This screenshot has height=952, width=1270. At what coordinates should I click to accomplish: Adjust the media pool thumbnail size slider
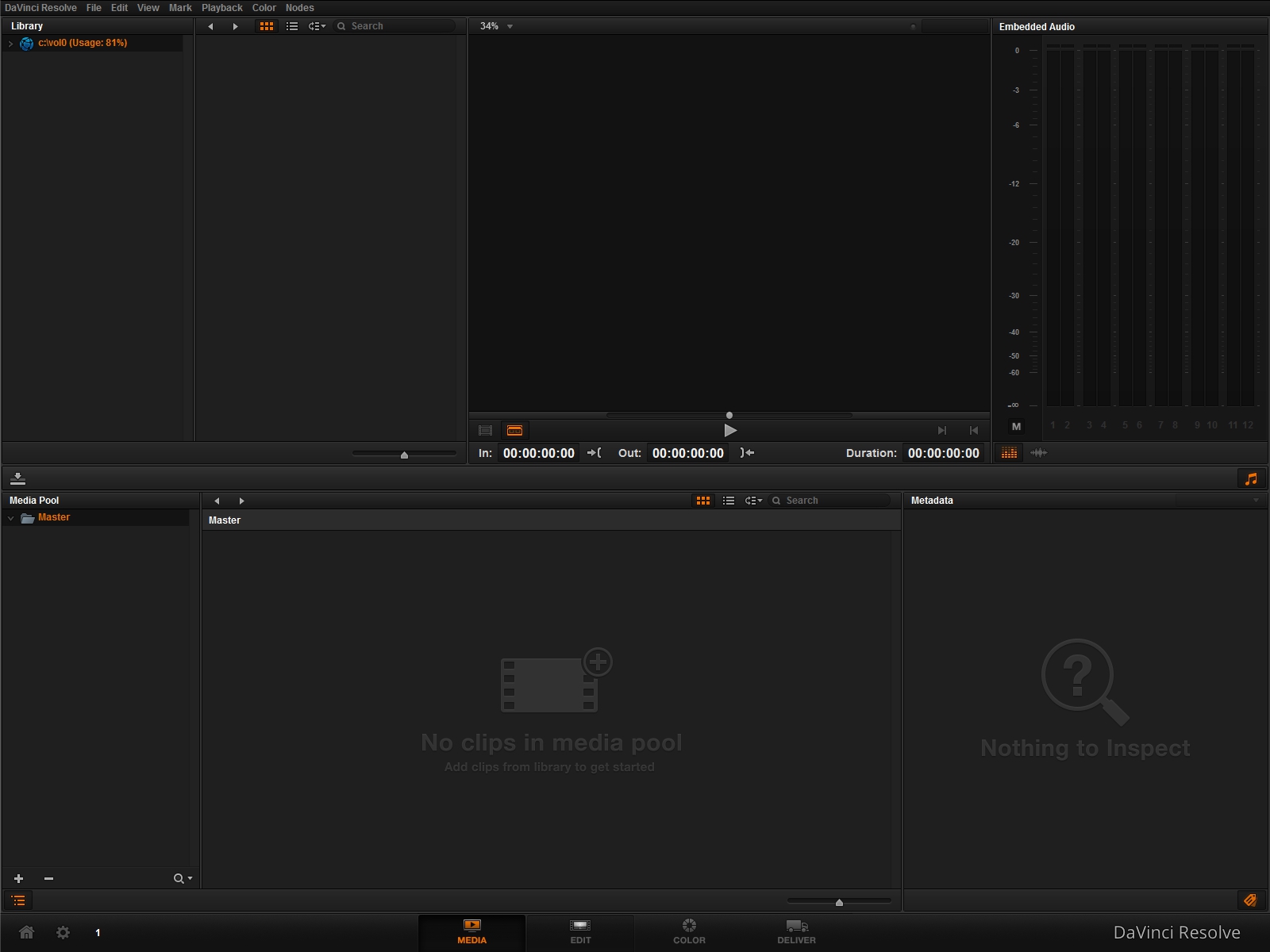tap(839, 902)
